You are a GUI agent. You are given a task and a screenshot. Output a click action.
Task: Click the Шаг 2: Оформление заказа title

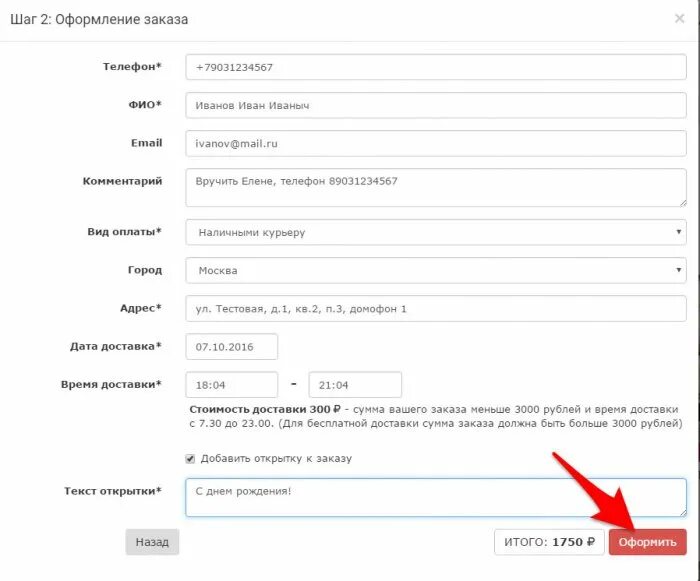(x=99, y=19)
